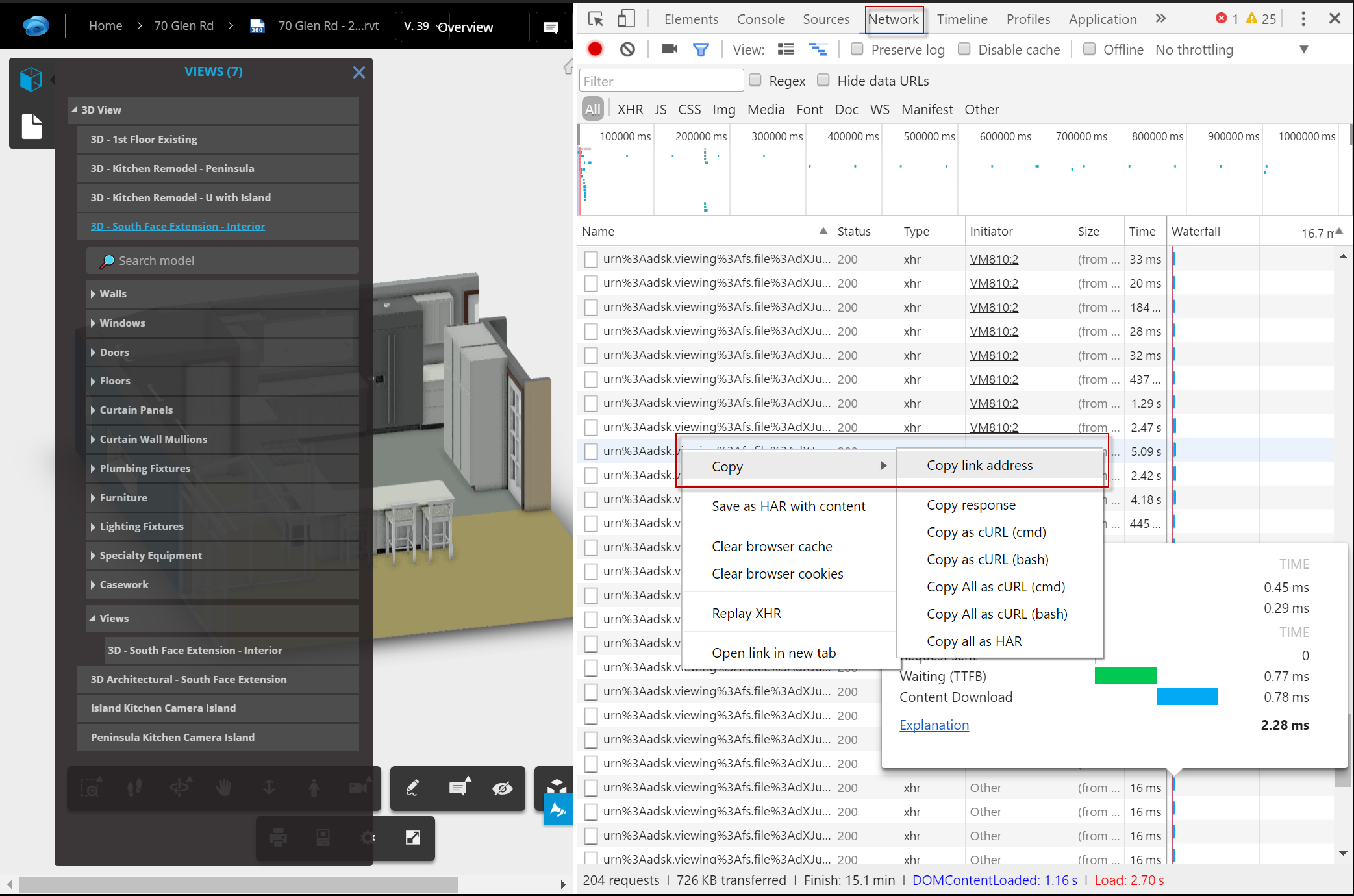Open the No throttling dropdown
1354x896 pixels.
[1231, 49]
